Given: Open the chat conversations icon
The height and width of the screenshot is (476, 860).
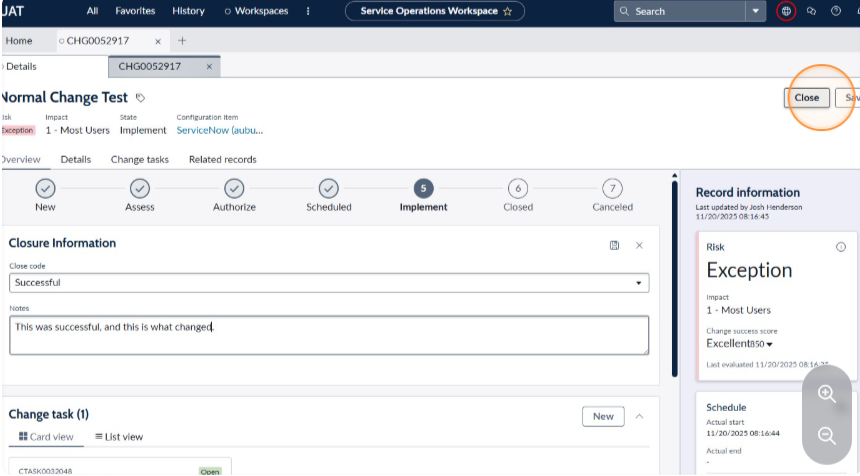Looking at the screenshot, I should (x=811, y=11).
